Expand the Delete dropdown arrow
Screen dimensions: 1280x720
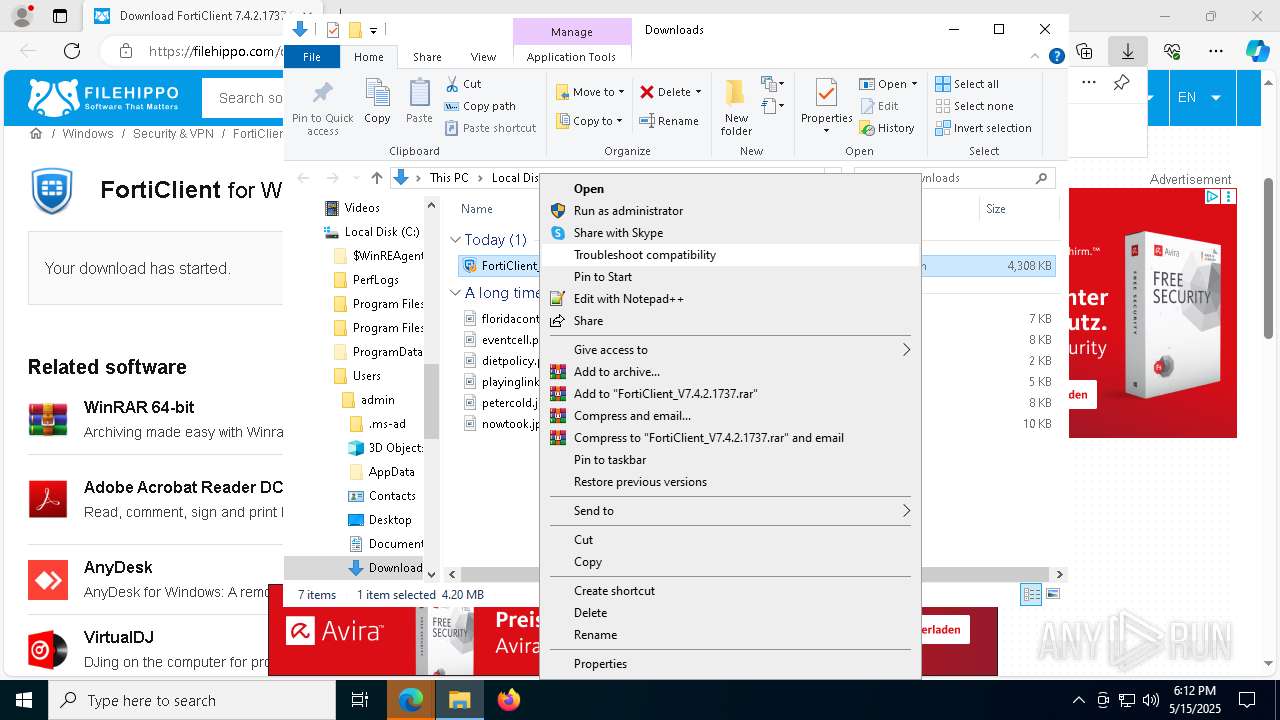coord(698,92)
